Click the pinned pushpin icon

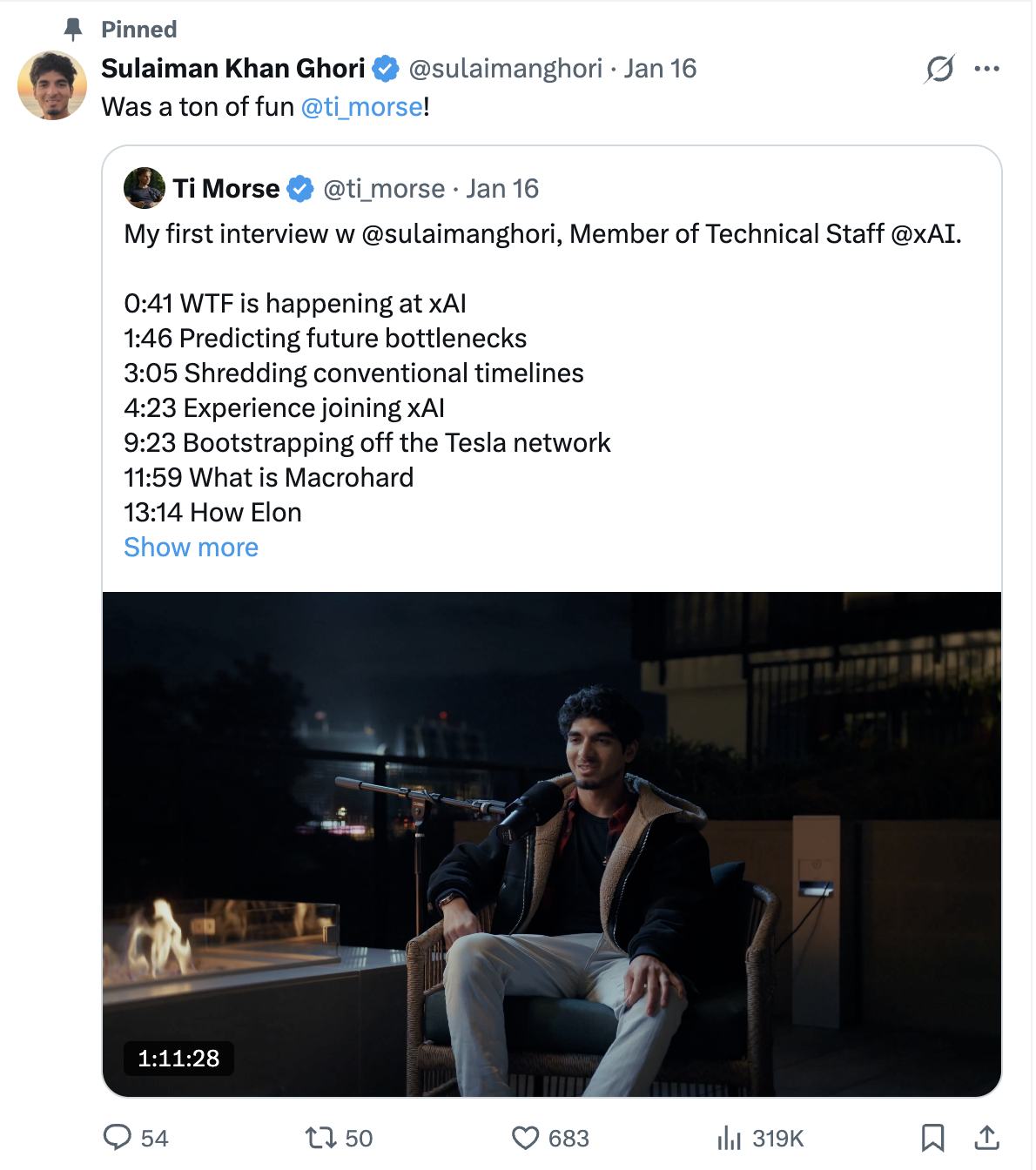click(73, 30)
